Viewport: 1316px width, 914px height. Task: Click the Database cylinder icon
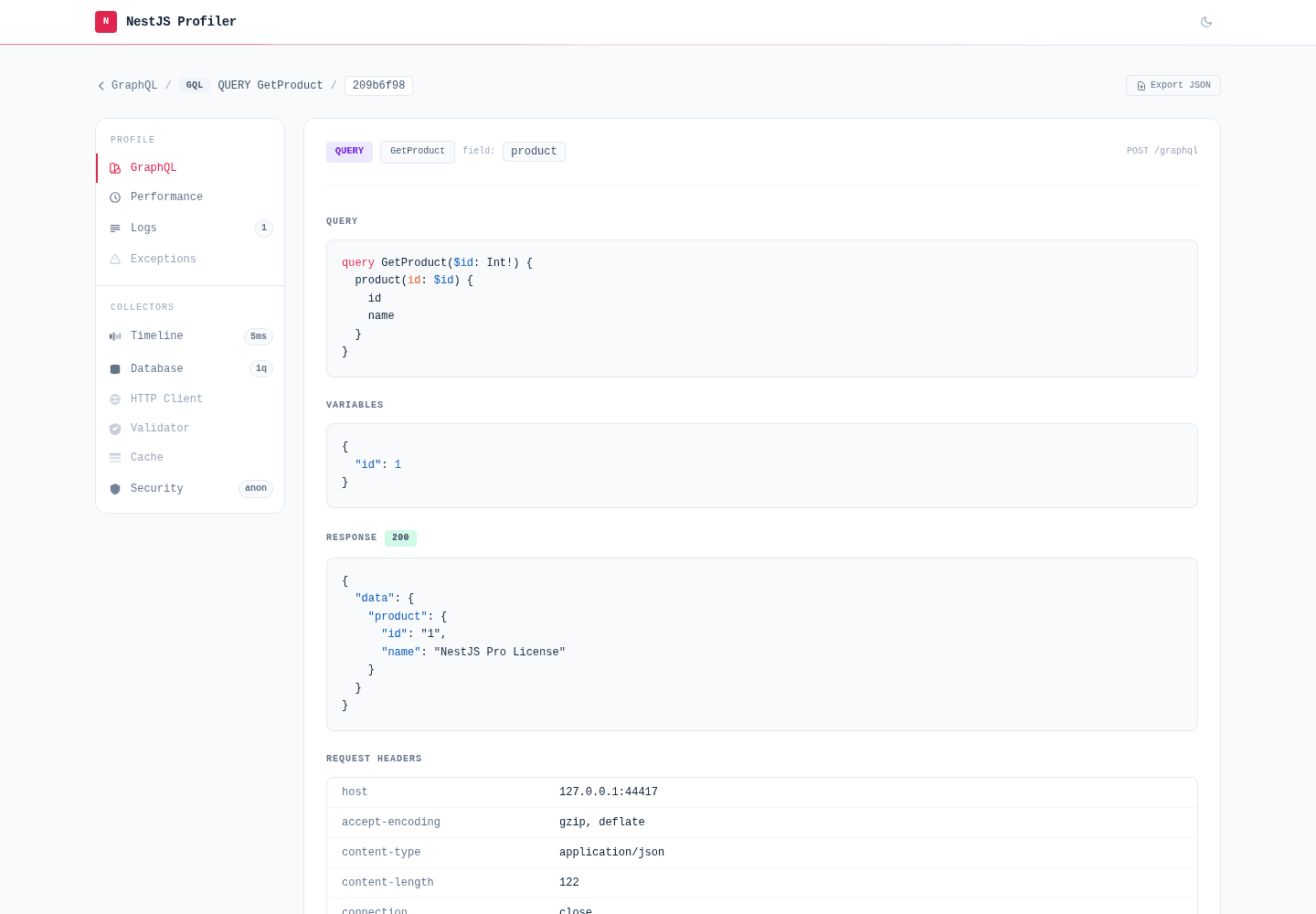[115, 369]
